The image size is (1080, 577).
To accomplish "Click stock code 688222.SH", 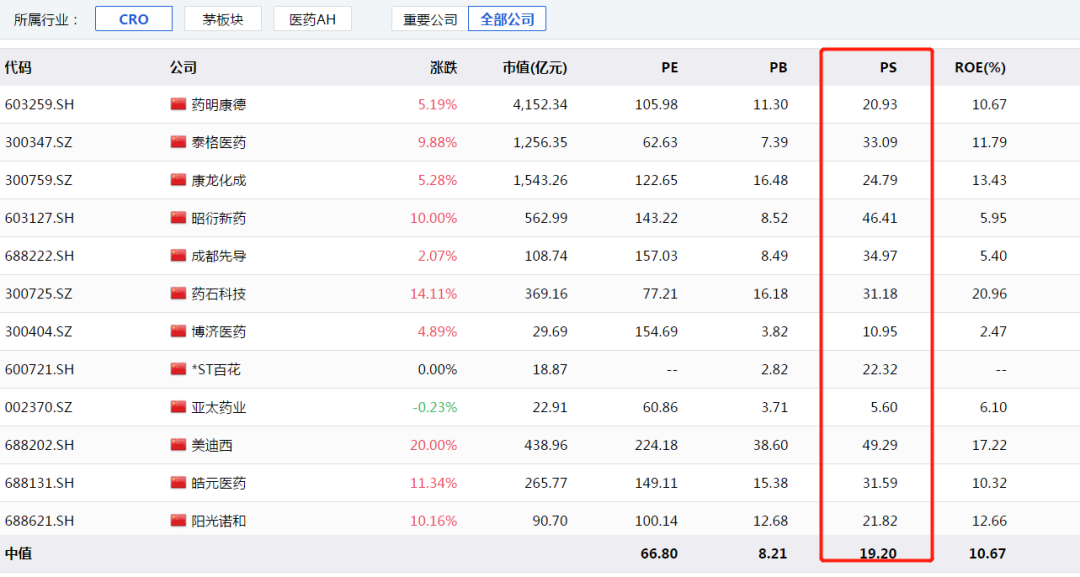I will pos(39,256).
